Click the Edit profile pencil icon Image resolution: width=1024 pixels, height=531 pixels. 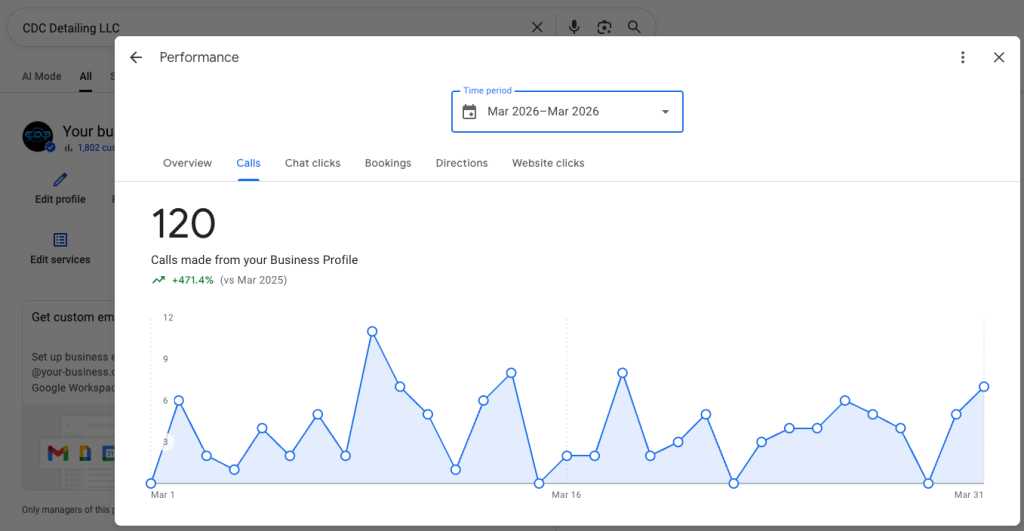[x=60, y=180]
